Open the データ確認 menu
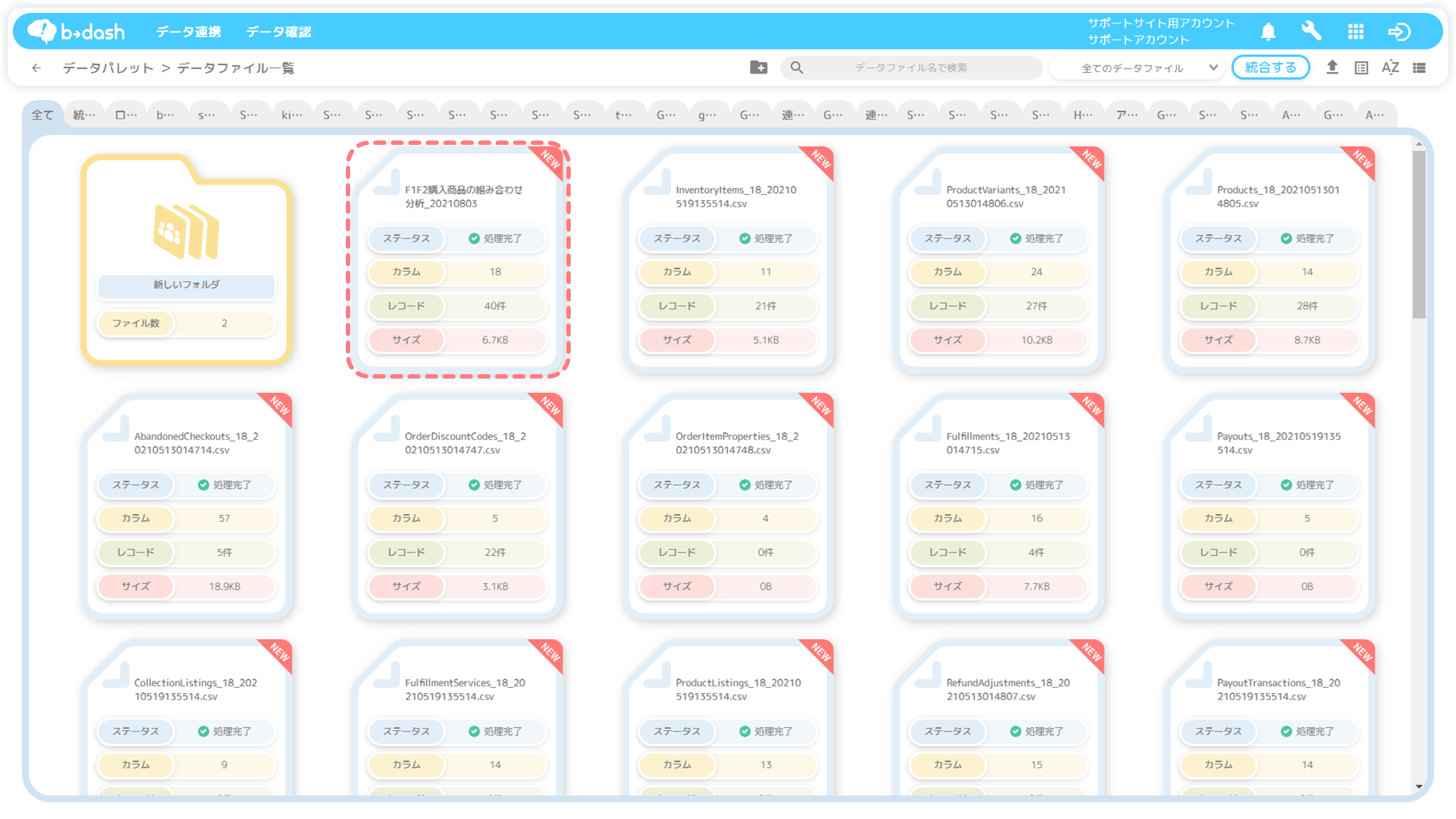This screenshot has height=819, width=1456. pos(279,32)
